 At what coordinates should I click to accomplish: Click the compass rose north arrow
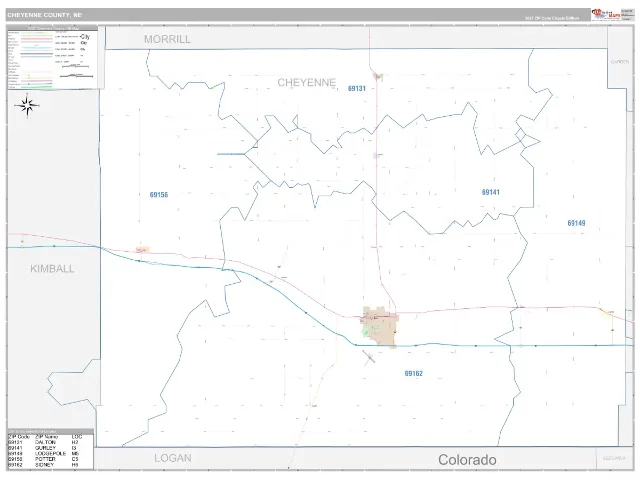27,106
